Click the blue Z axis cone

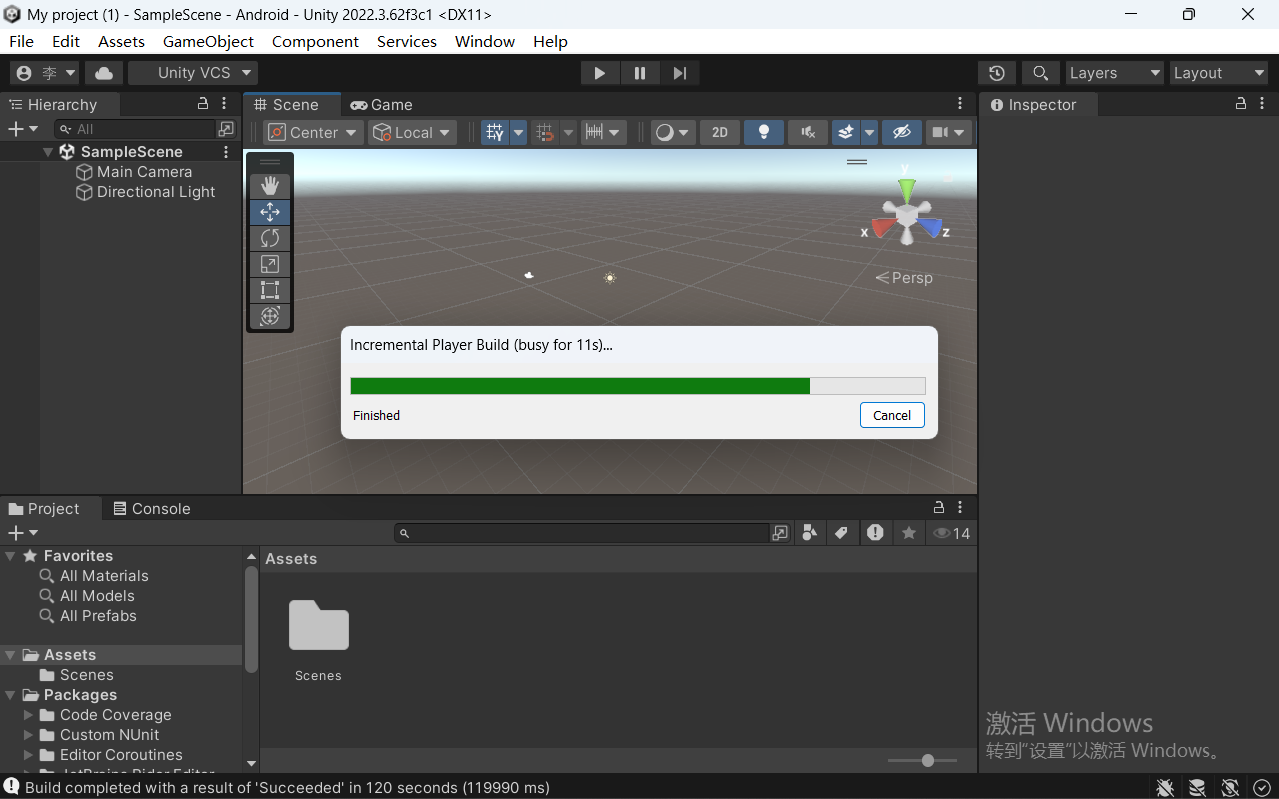(x=931, y=229)
